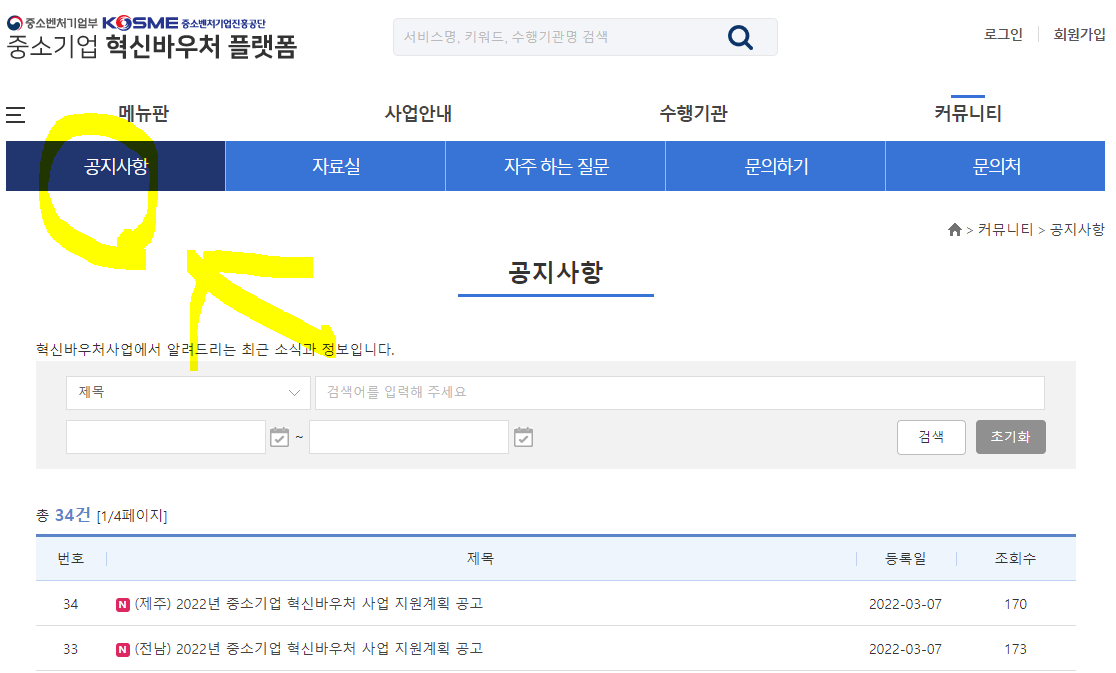Switch to the 자주 하는 질문 tab
1116x673 pixels.
coord(554,165)
